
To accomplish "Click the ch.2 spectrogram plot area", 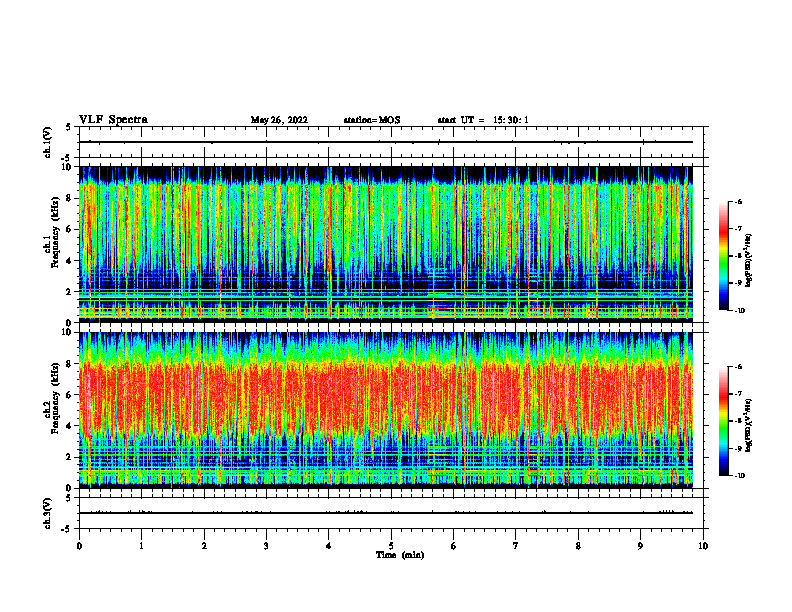I will pyautogui.click(x=386, y=410).
